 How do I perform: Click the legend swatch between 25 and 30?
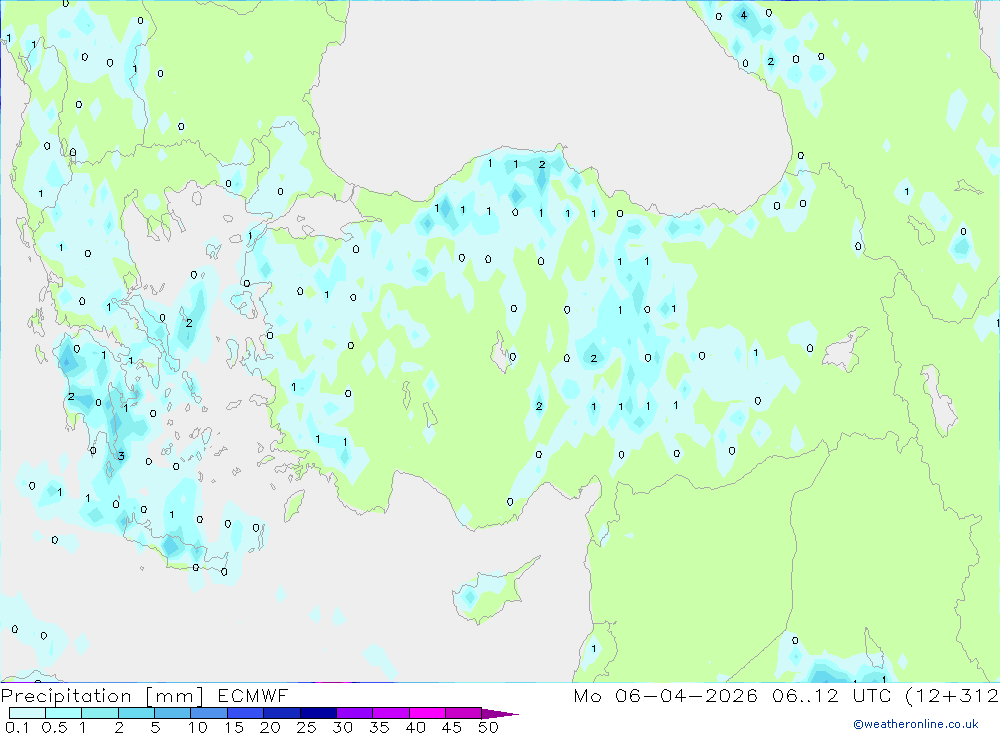(318, 713)
